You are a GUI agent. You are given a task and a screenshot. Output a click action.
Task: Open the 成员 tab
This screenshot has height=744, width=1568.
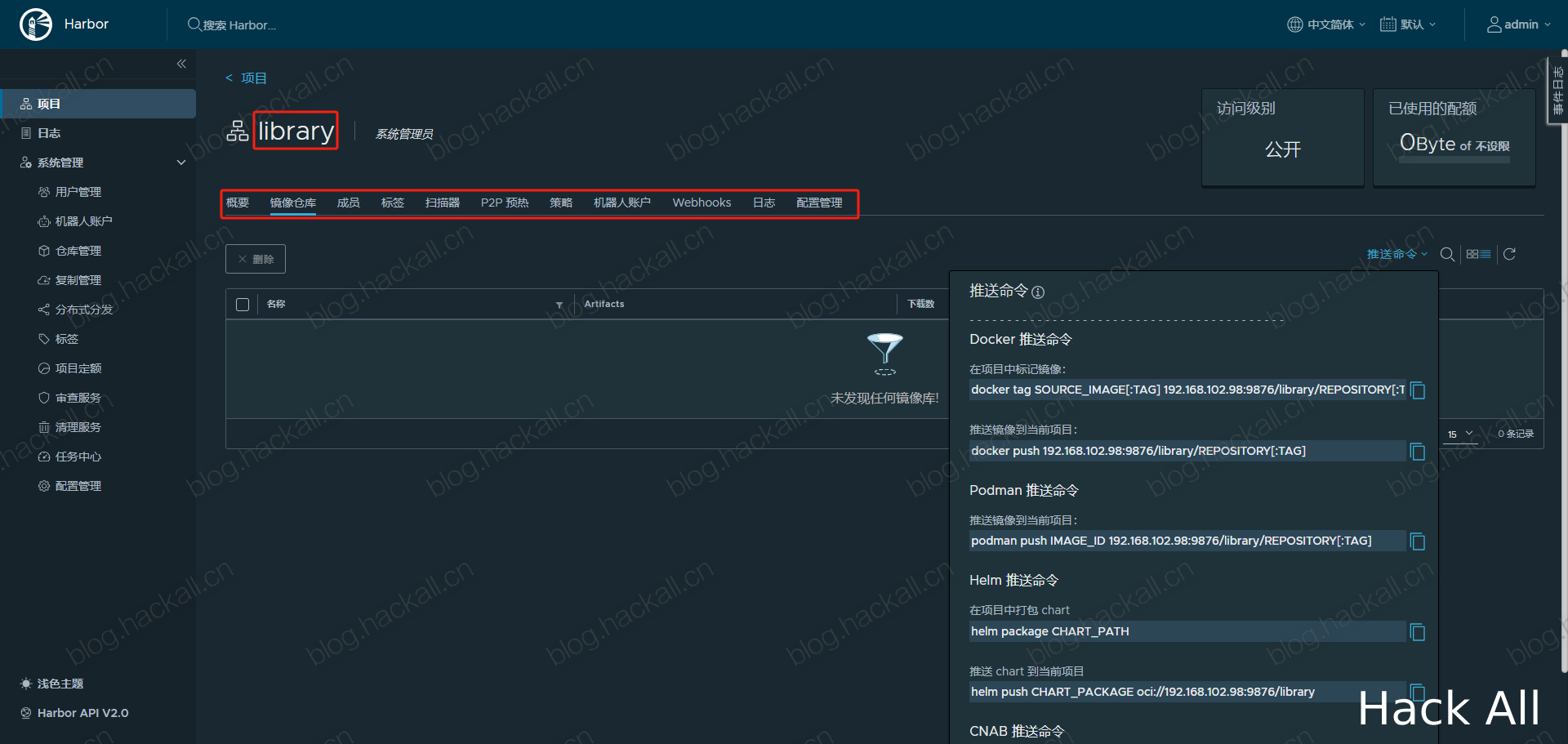click(x=349, y=203)
